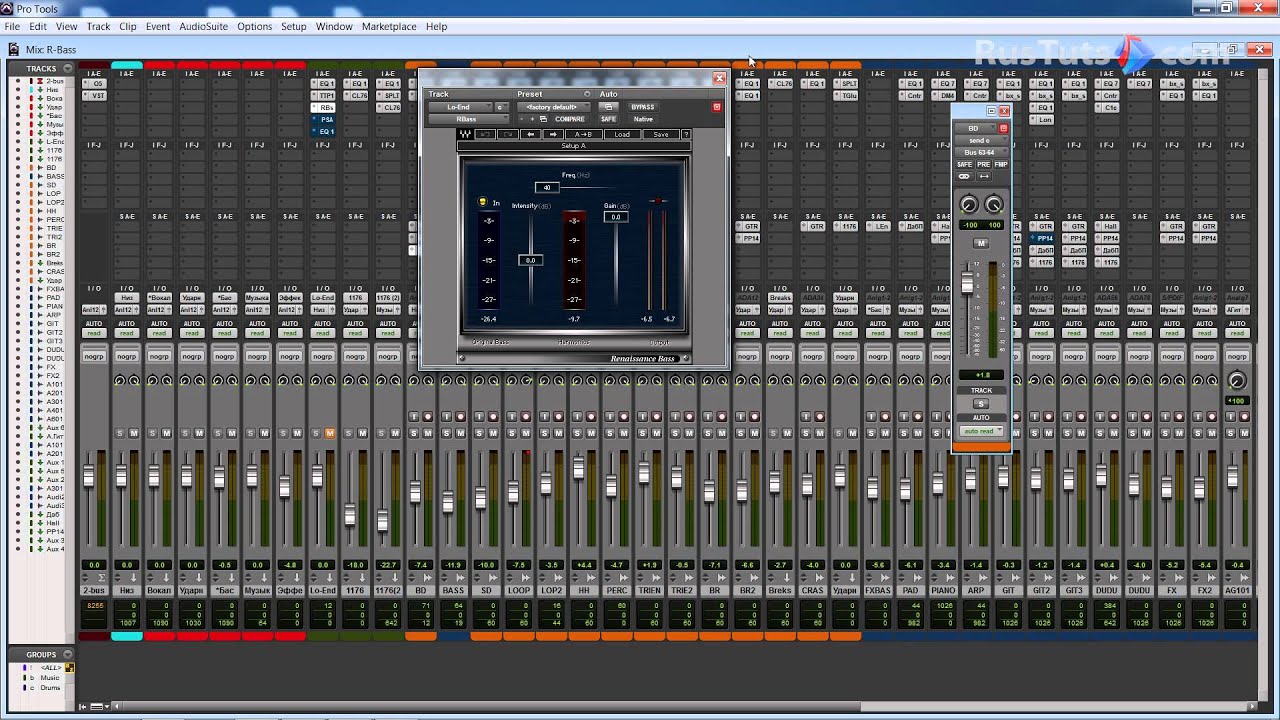Screen dimensions: 1280x720
Task: Click the Setup A bar in the RBass plugin
Action: (x=574, y=146)
